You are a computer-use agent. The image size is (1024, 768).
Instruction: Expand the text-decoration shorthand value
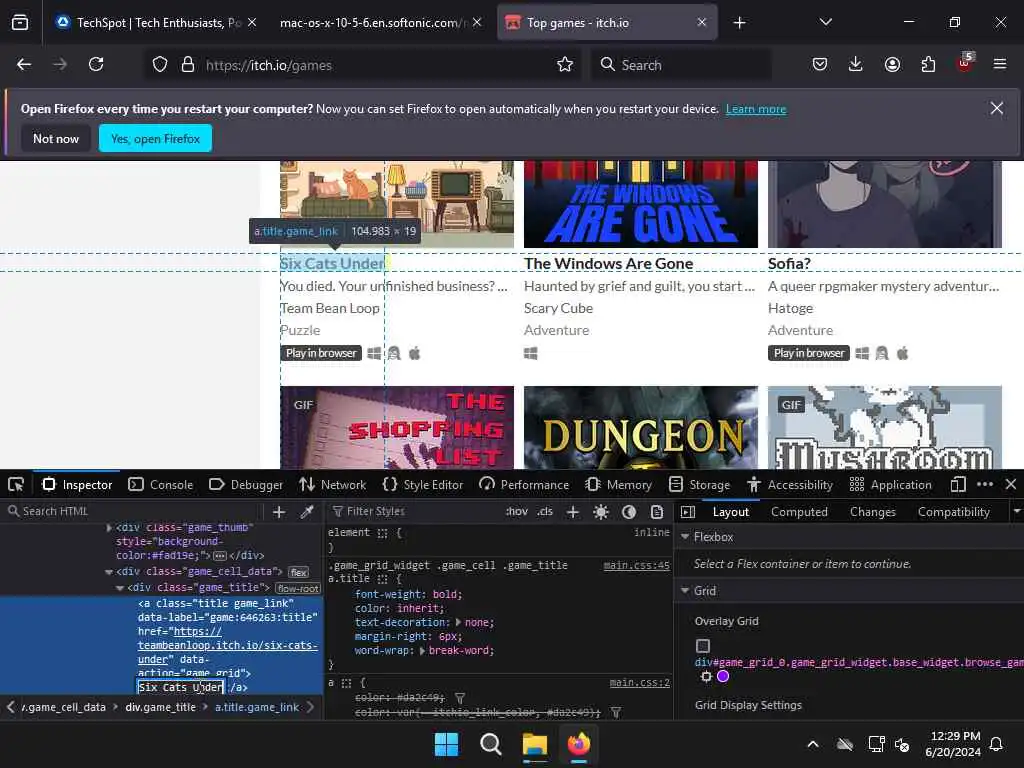458,622
